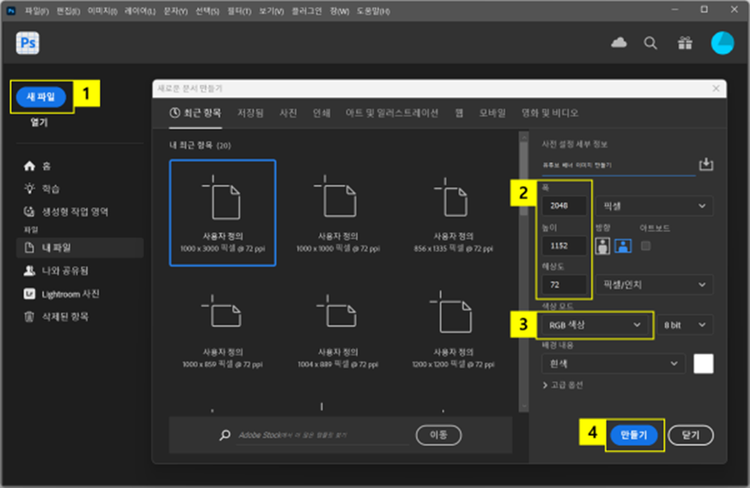This screenshot has height=488, width=750.
Task: Switch to the 사진 tab
Action: tap(288, 113)
